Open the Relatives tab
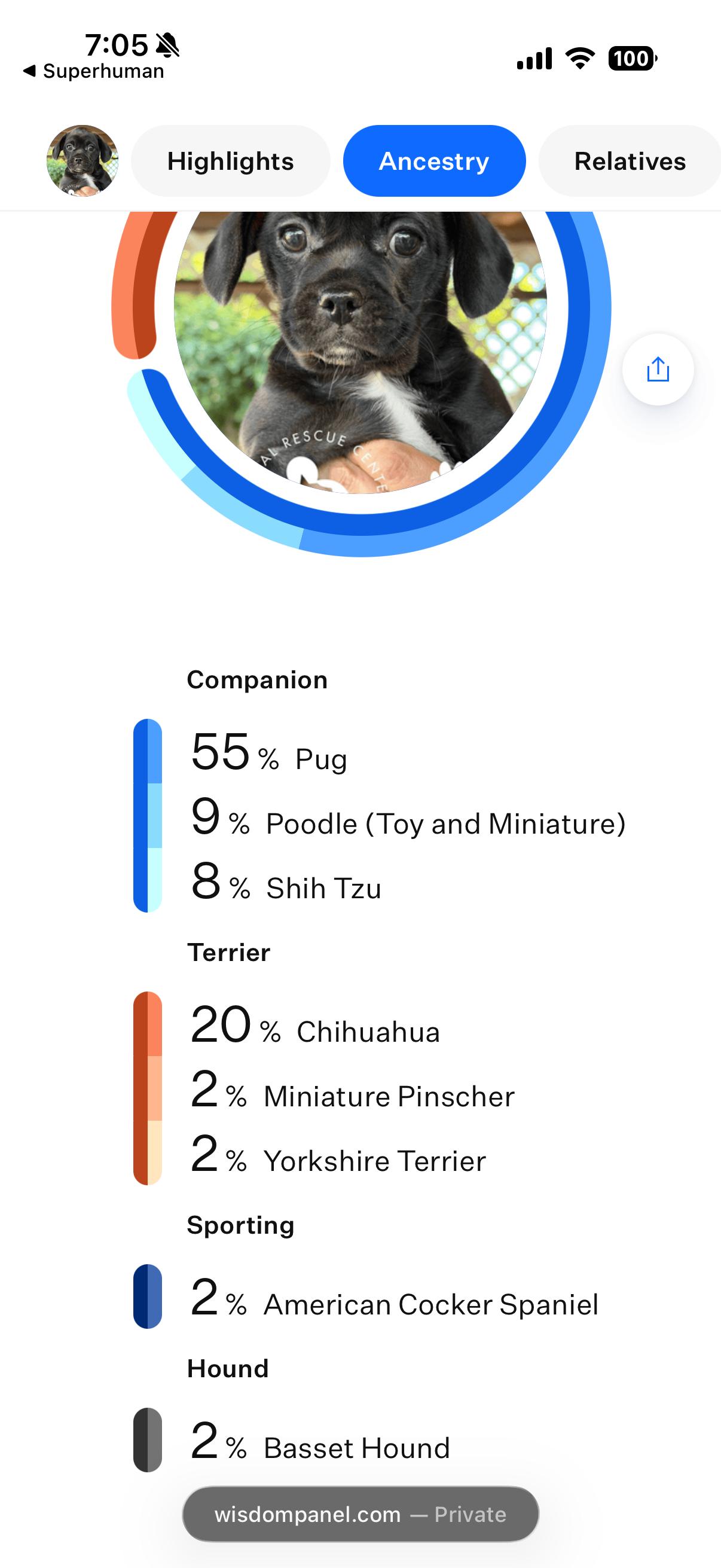 (x=630, y=161)
